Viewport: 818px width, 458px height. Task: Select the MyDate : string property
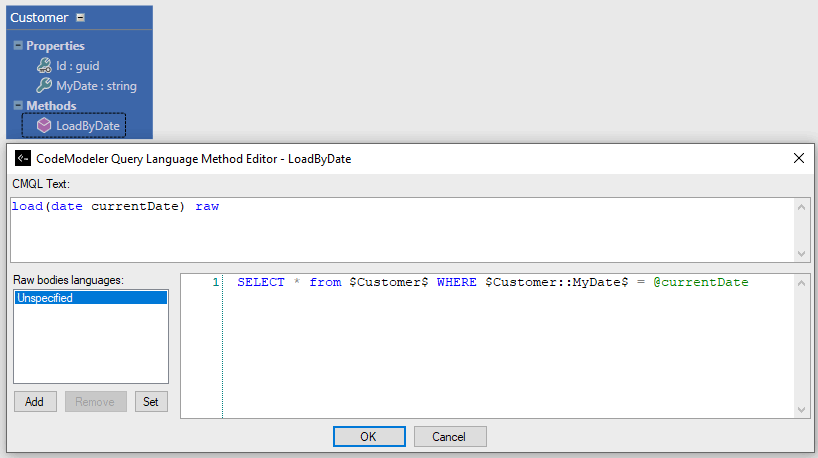[x=96, y=86]
